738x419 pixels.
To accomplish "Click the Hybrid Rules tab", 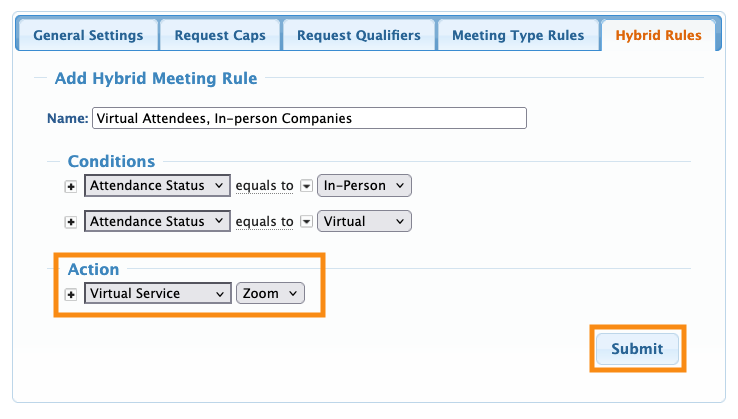I will click(658, 36).
